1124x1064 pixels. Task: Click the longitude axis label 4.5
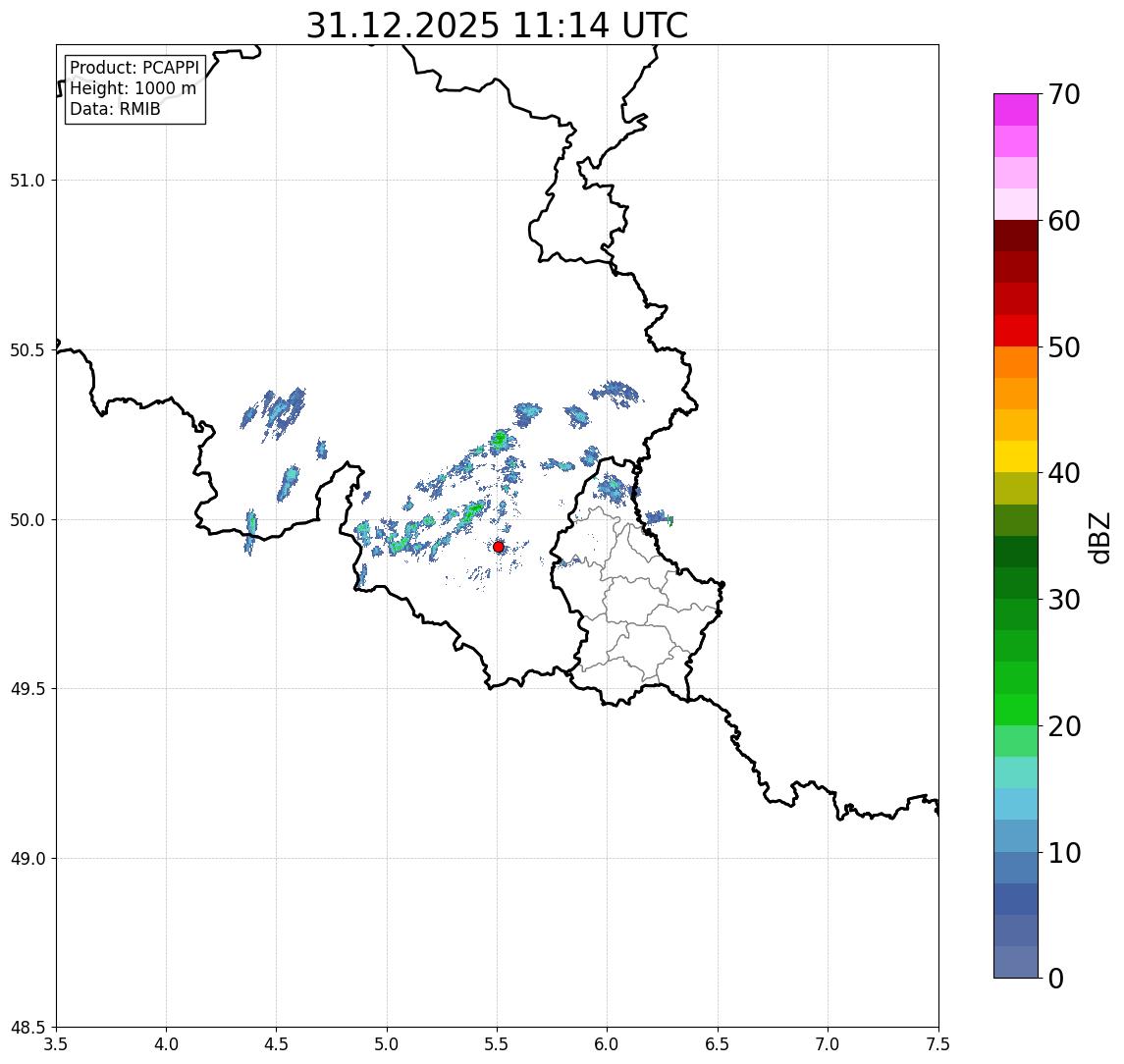click(277, 1044)
